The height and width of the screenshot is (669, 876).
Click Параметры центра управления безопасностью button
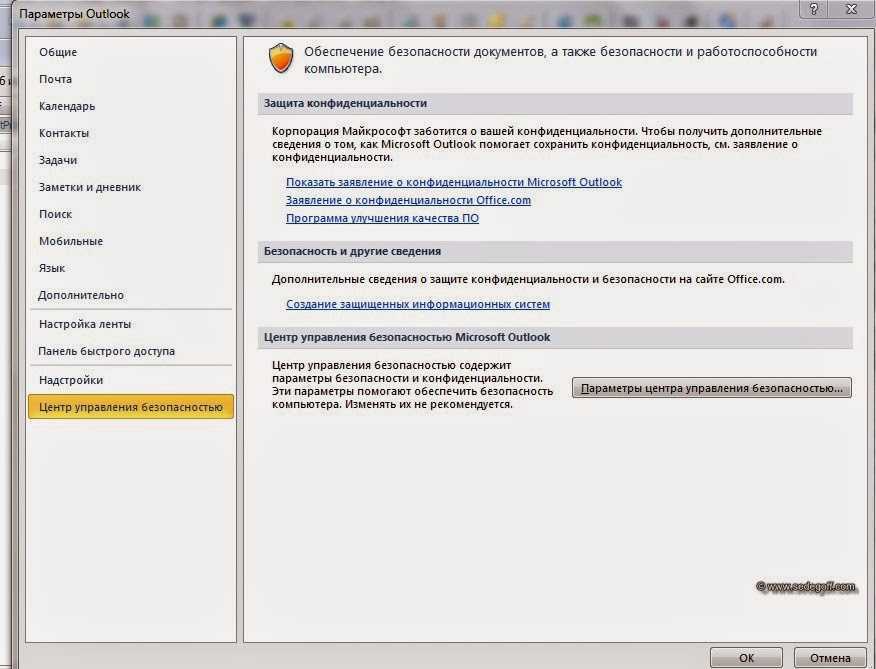pyautogui.click(x=711, y=388)
